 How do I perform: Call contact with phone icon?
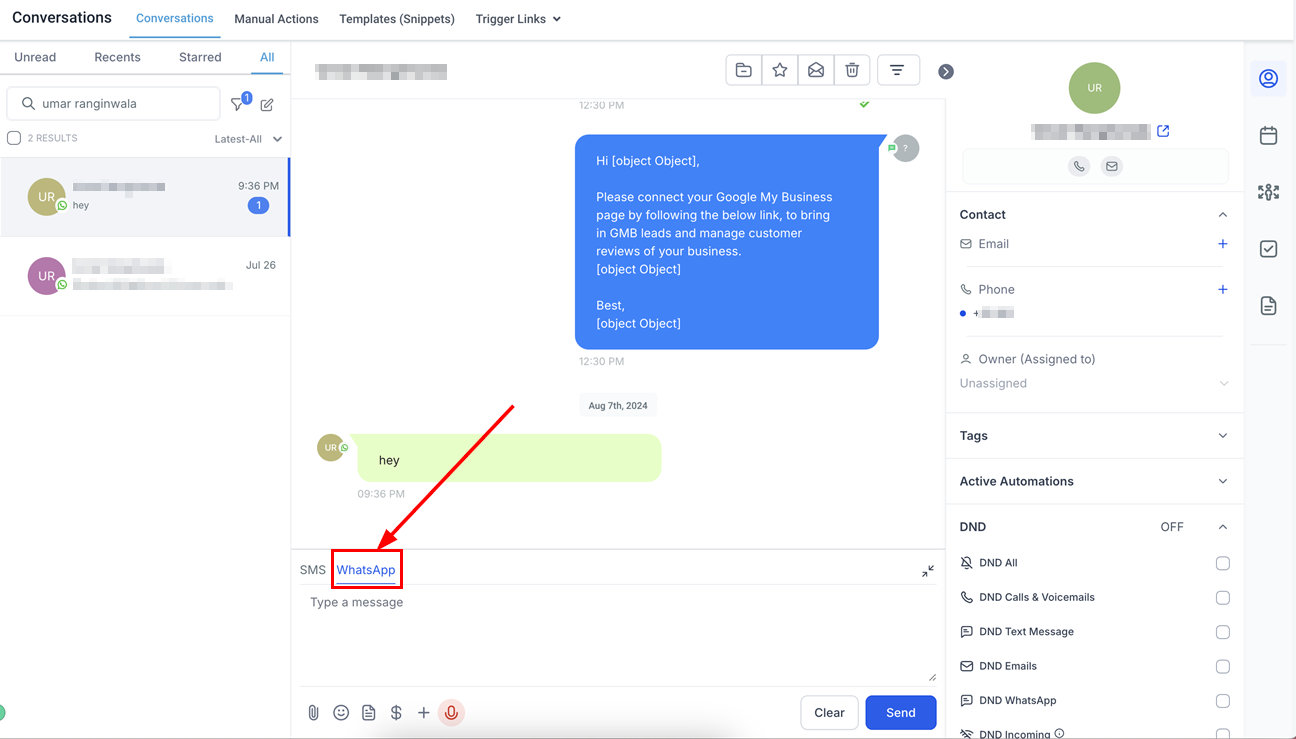pyautogui.click(x=1079, y=166)
